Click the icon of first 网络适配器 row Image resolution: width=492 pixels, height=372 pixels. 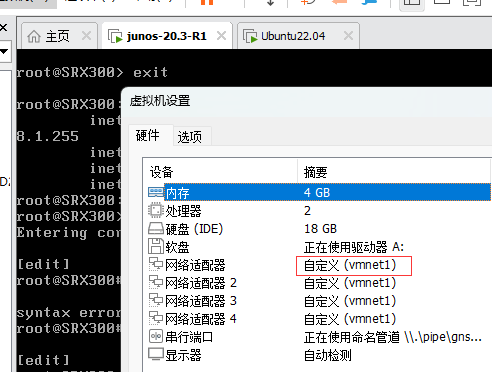coord(156,265)
